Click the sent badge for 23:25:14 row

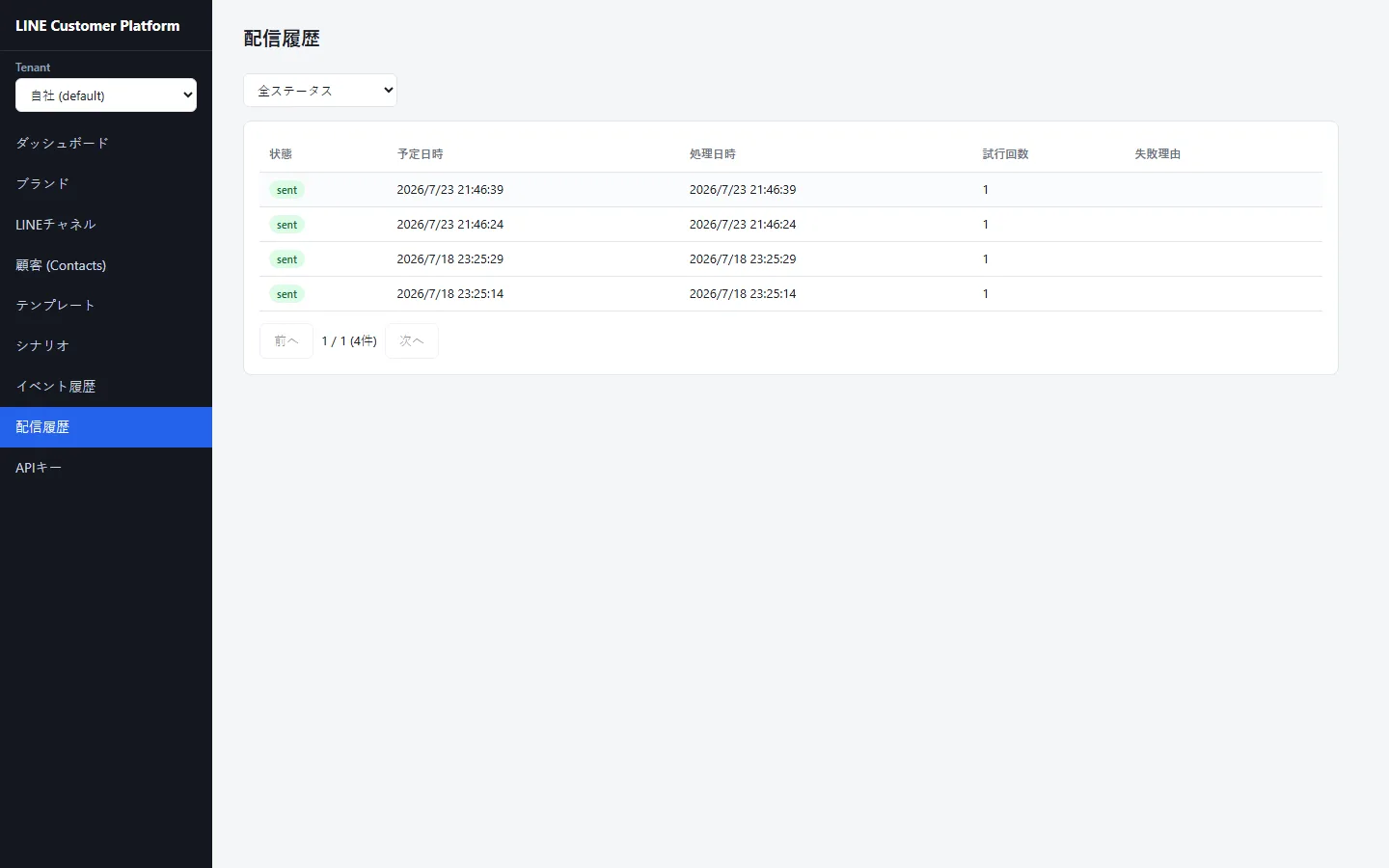286,294
